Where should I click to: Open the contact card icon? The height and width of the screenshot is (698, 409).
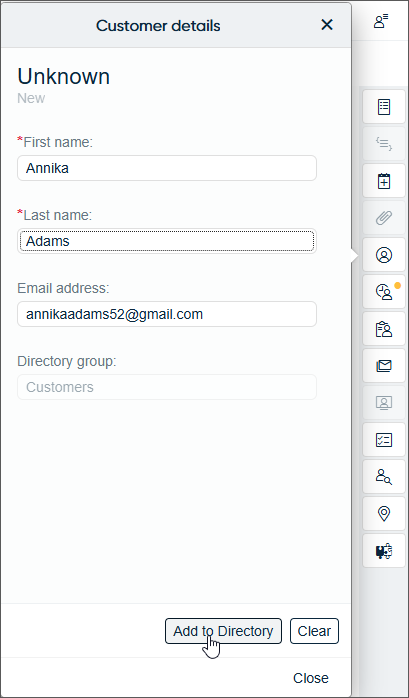(384, 403)
